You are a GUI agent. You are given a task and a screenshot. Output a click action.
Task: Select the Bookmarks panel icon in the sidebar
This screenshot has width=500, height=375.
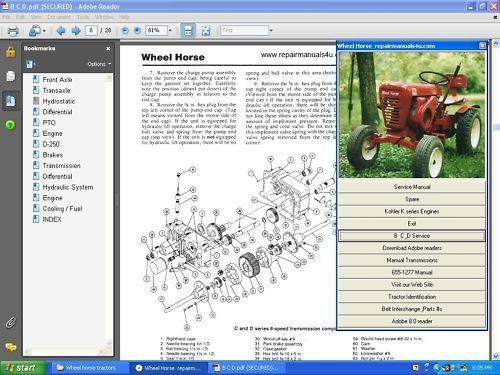11,101
